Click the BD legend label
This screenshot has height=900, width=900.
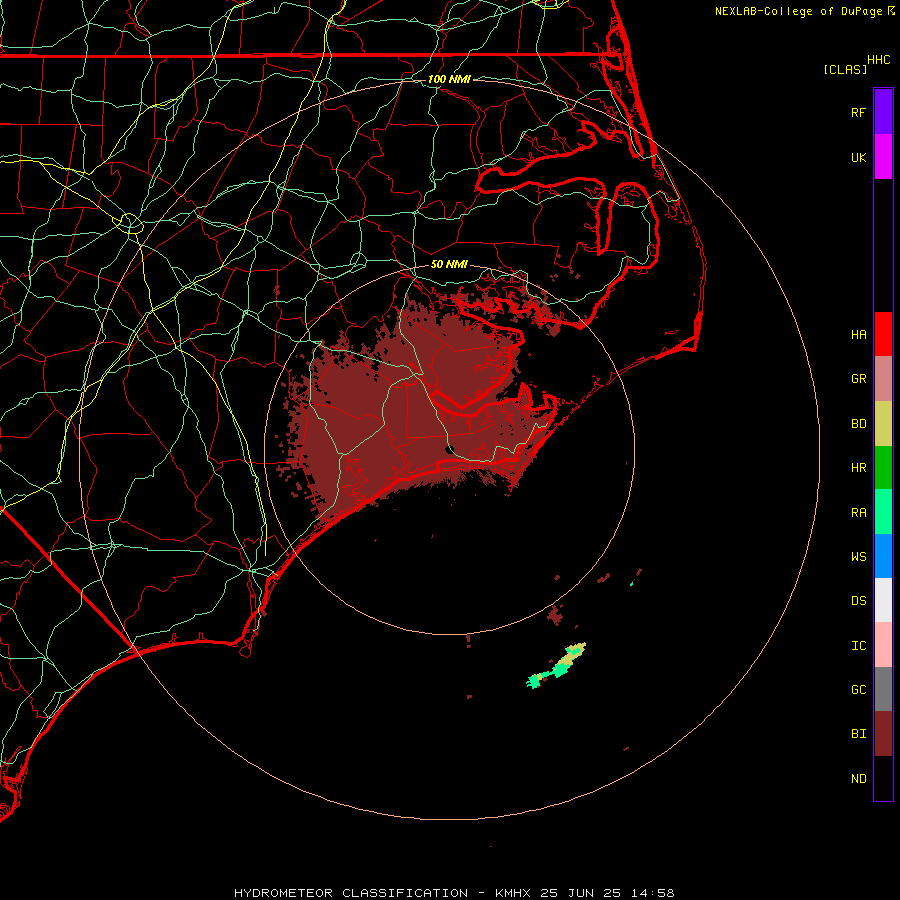coord(858,424)
